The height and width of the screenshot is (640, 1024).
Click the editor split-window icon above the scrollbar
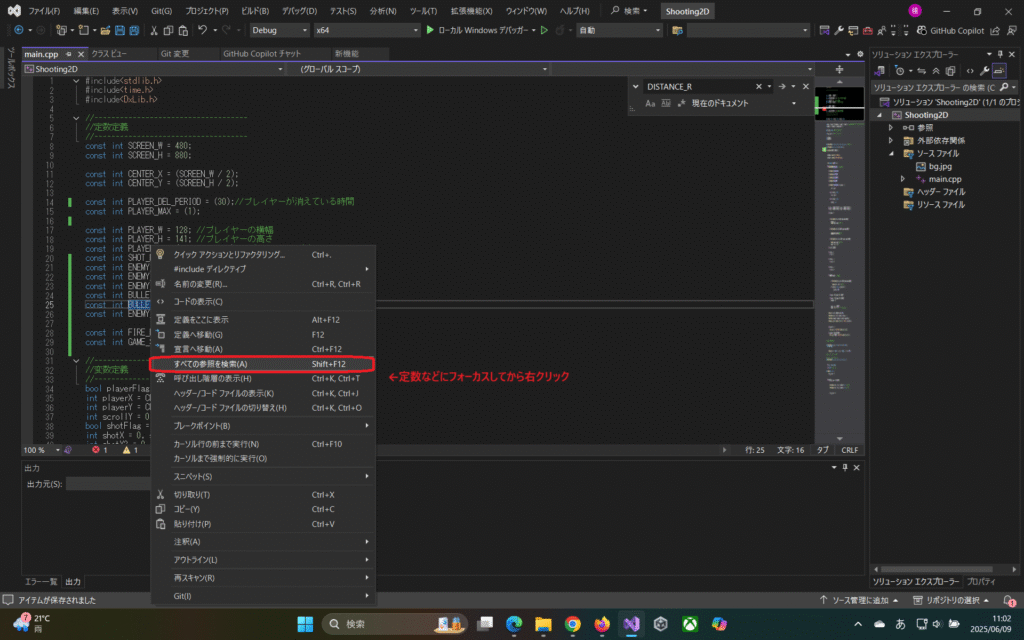pyautogui.click(x=839, y=69)
